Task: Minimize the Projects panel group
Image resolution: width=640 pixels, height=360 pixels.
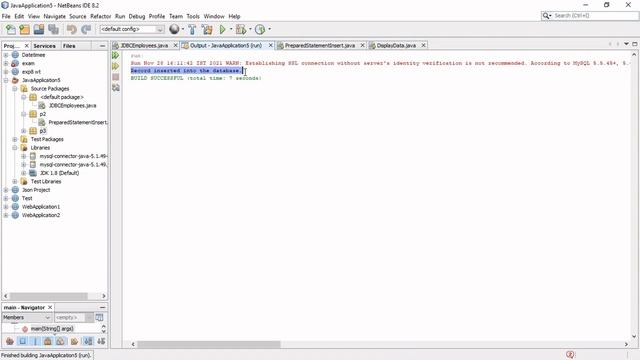Action: [x=102, y=46]
